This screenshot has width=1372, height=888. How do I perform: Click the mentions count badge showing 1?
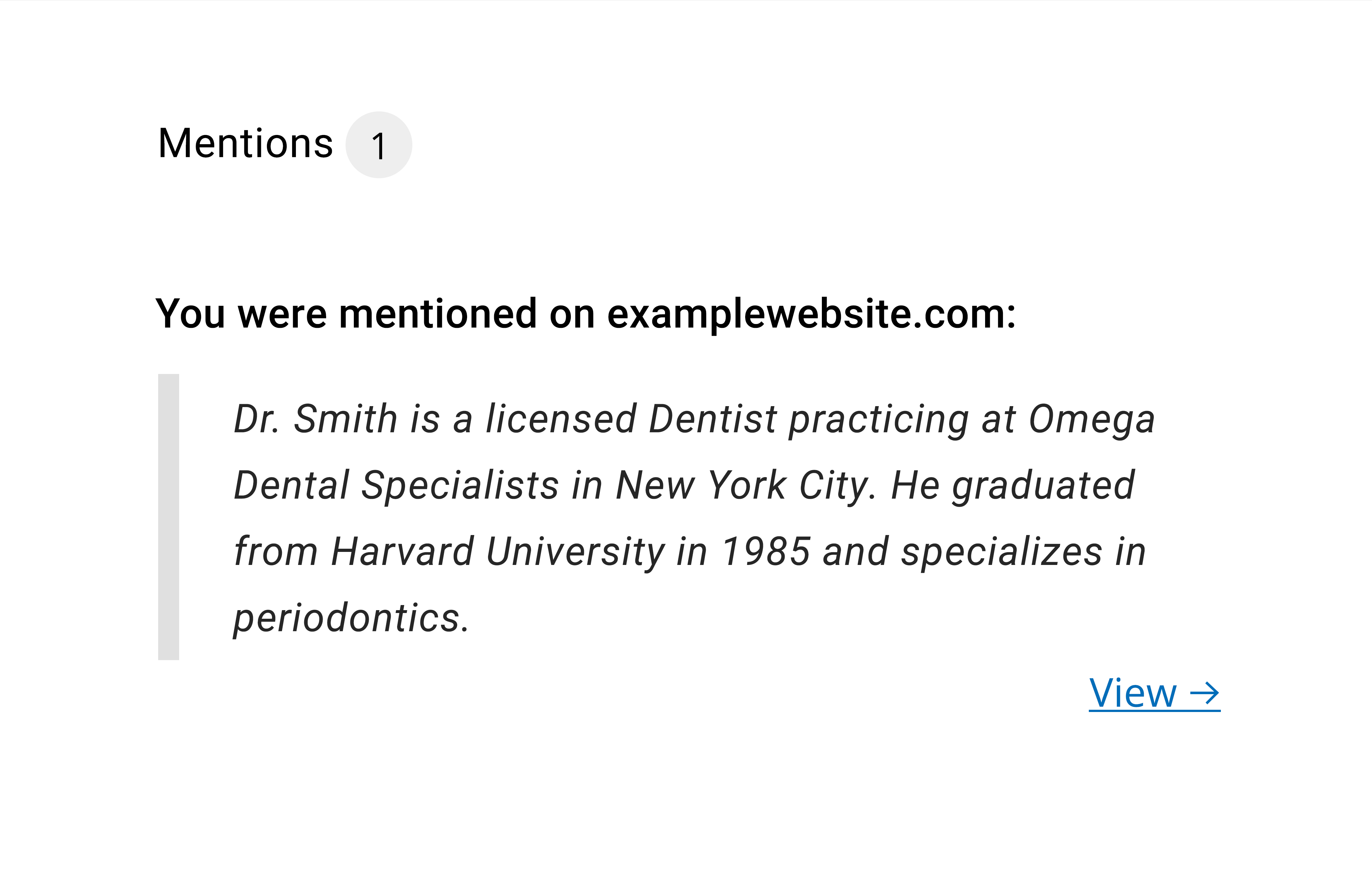point(379,145)
